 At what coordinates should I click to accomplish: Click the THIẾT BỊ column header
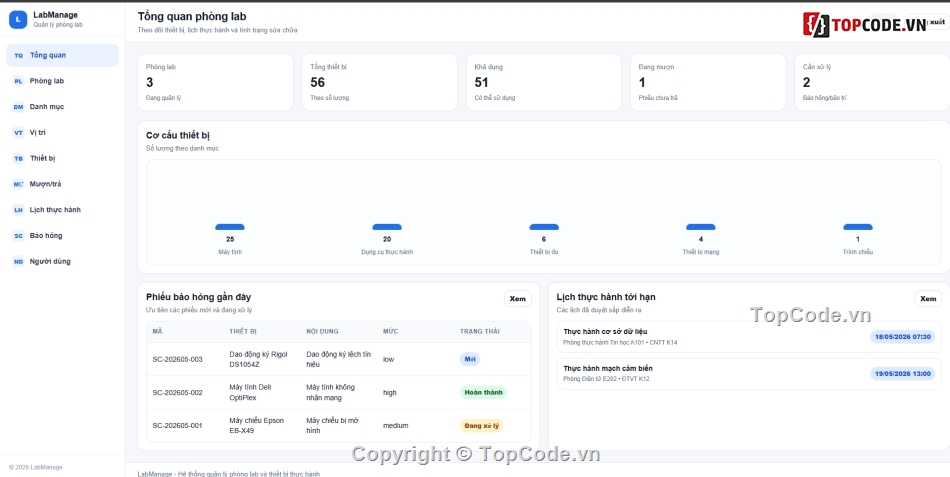click(243, 332)
